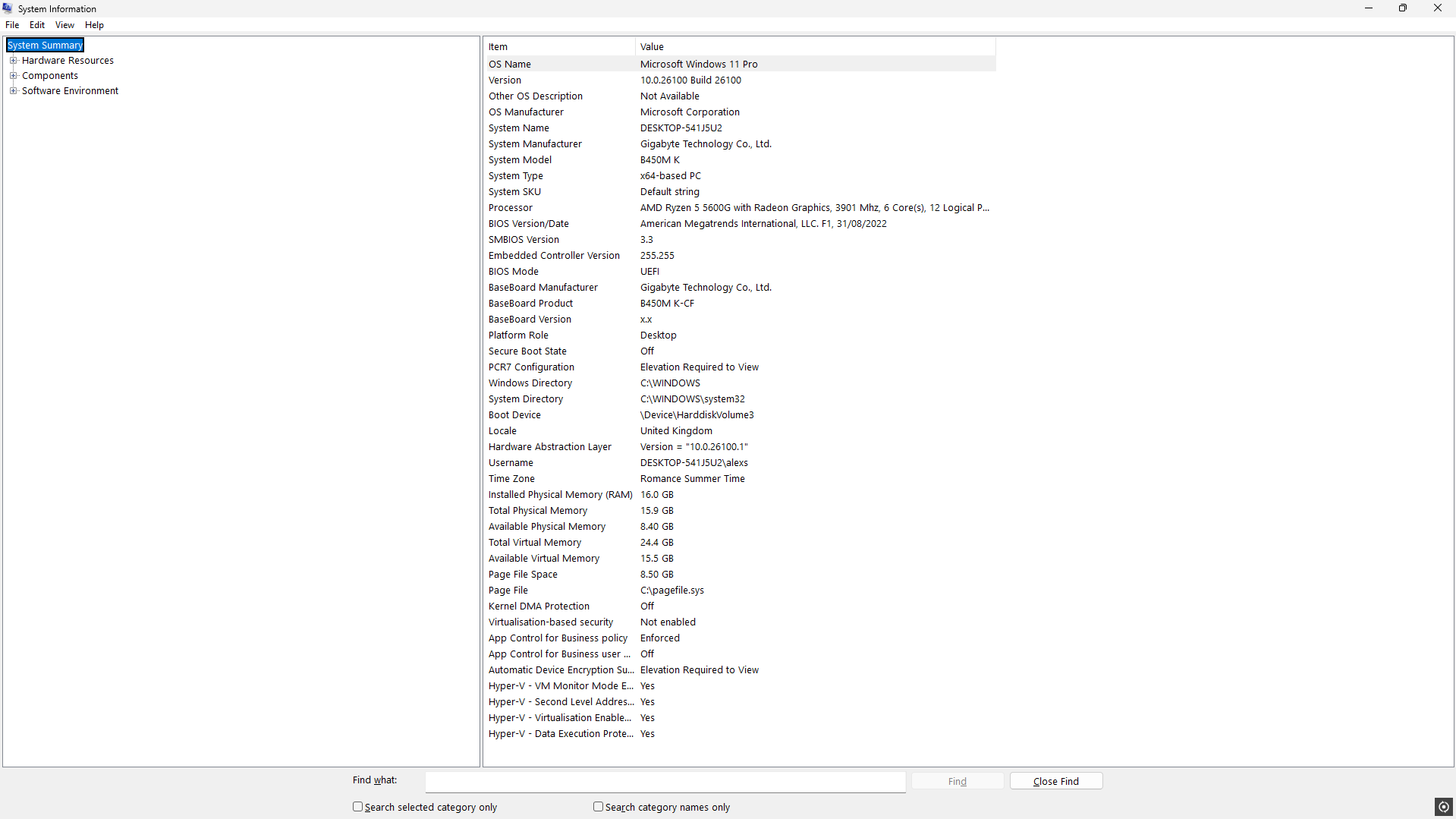Select the PCR7 Configuration row
Viewport: 1456px width, 819px height.
pos(741,367)
